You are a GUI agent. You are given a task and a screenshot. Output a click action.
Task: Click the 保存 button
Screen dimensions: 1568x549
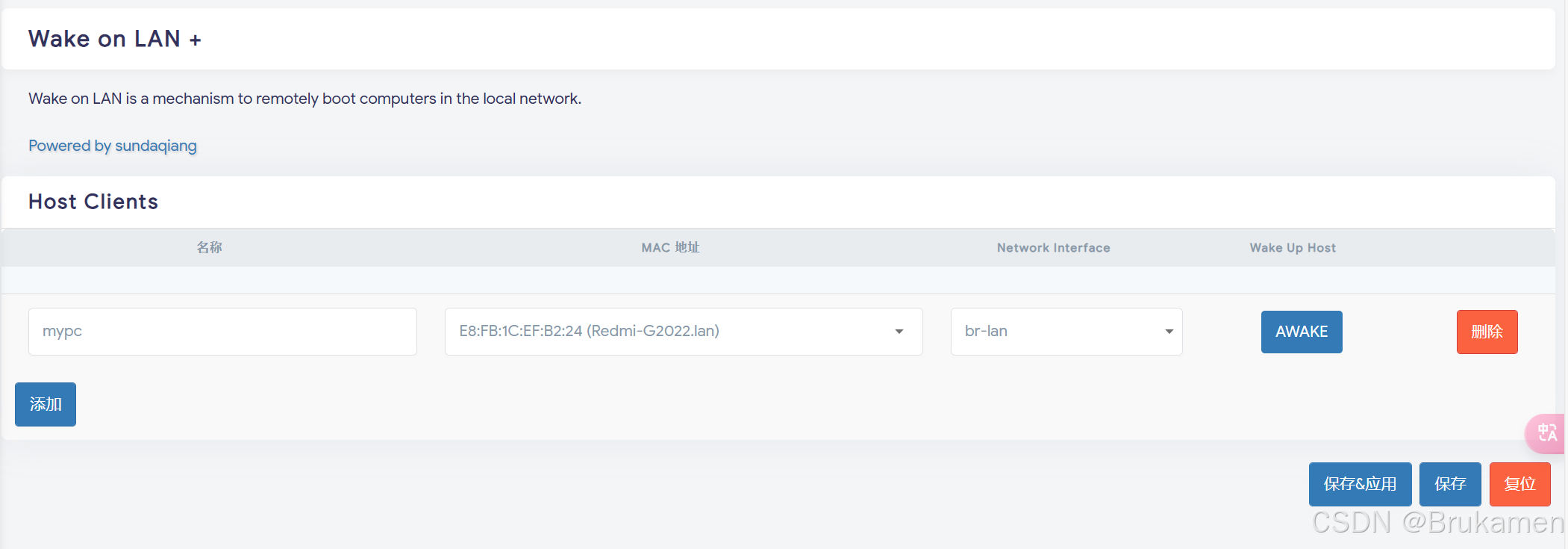point(1449,484)
